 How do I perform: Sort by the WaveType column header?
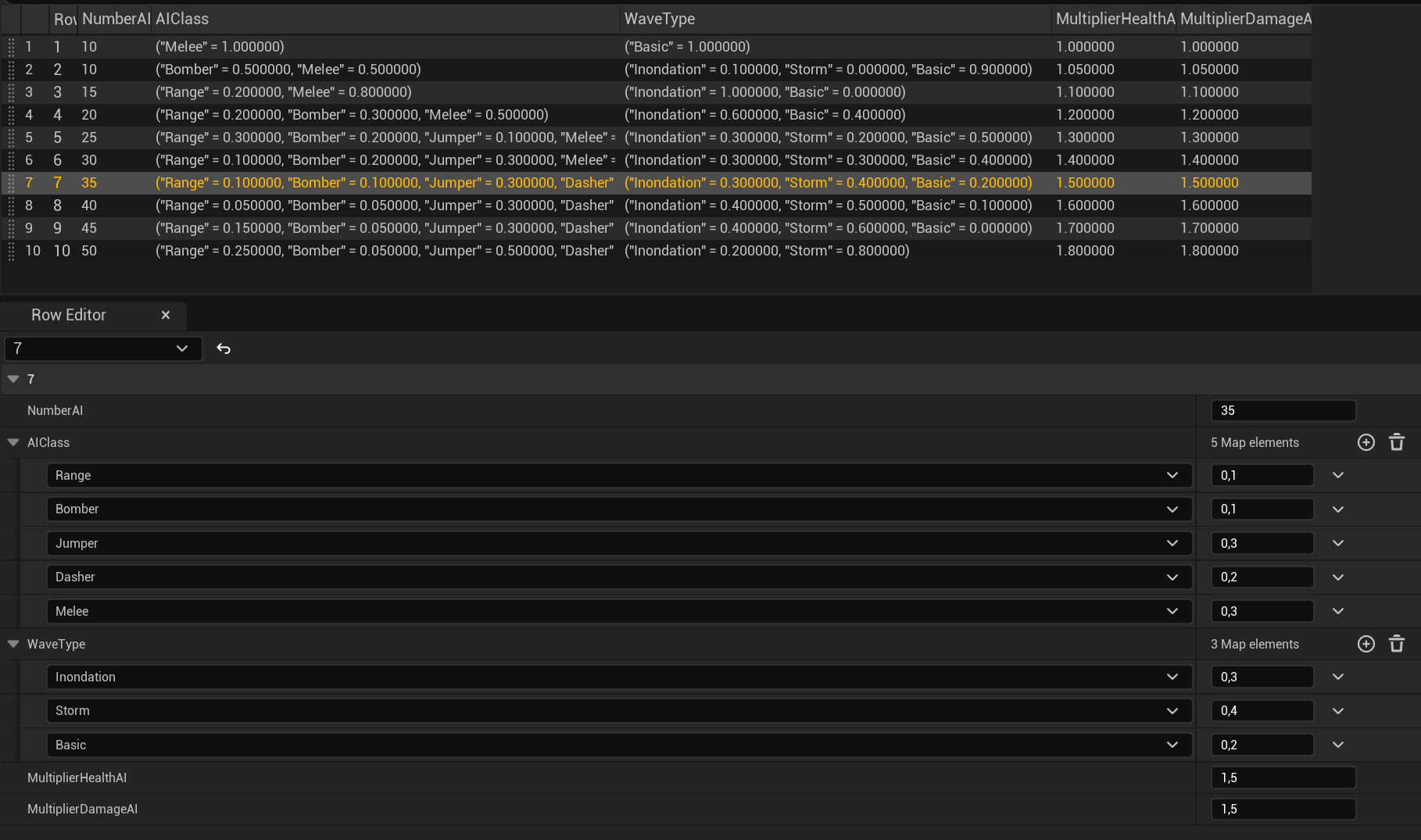tap(659, 19)
